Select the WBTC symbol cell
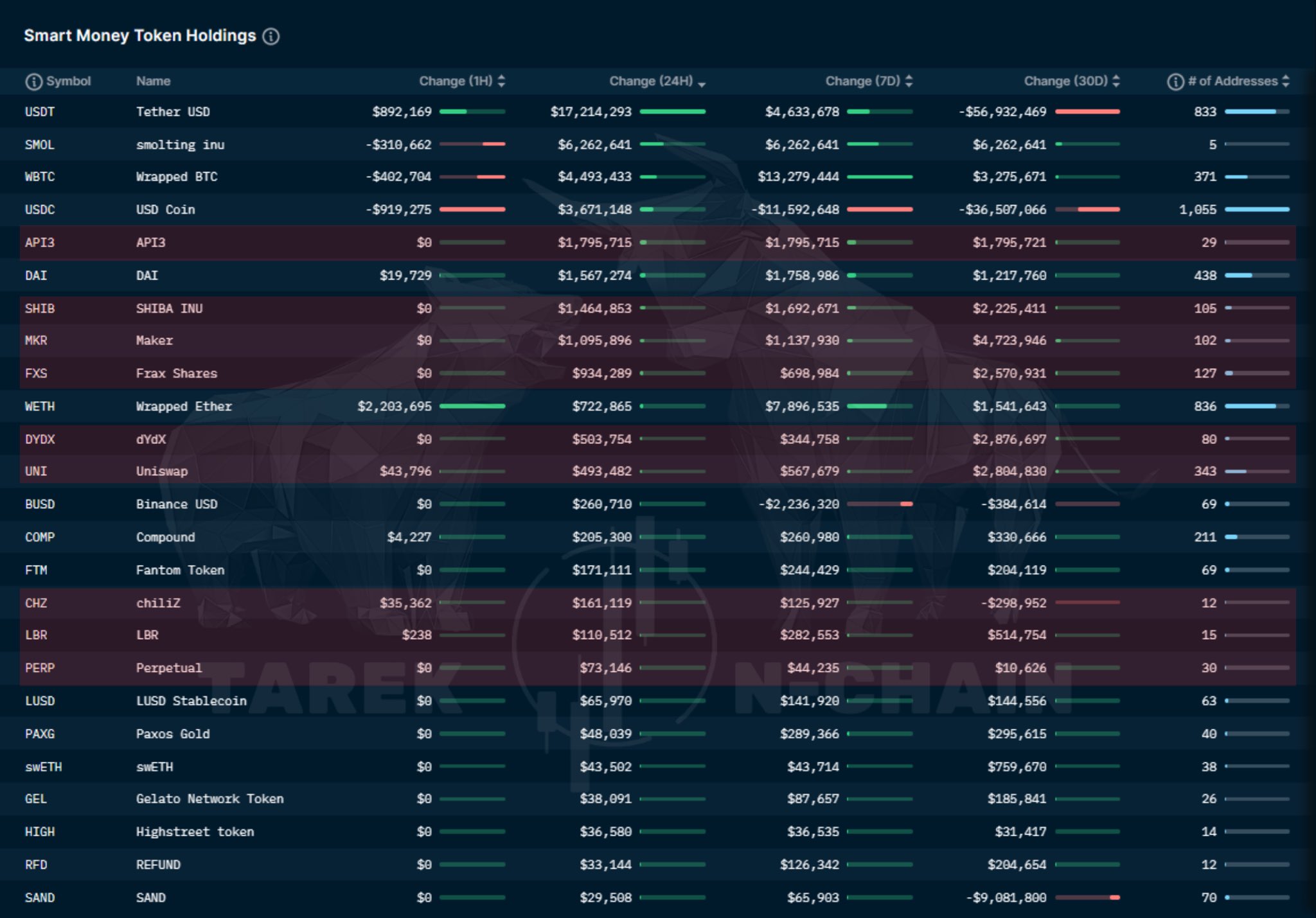Viewport: 1316px width, 918px height. 40,177
